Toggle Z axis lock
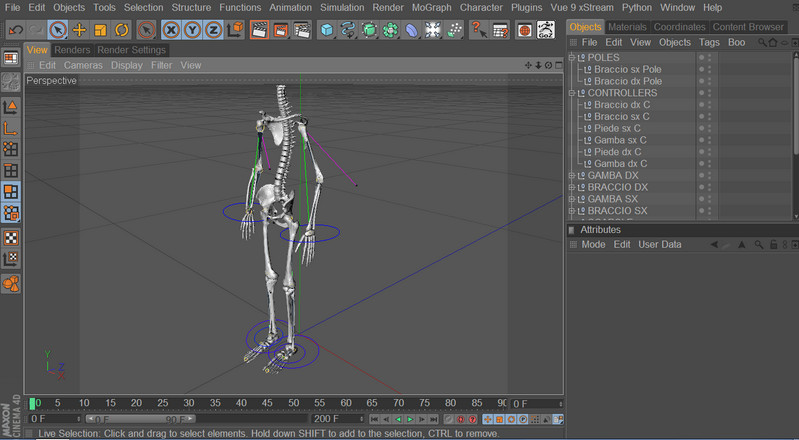799x440 pixels. click(212, 30)
